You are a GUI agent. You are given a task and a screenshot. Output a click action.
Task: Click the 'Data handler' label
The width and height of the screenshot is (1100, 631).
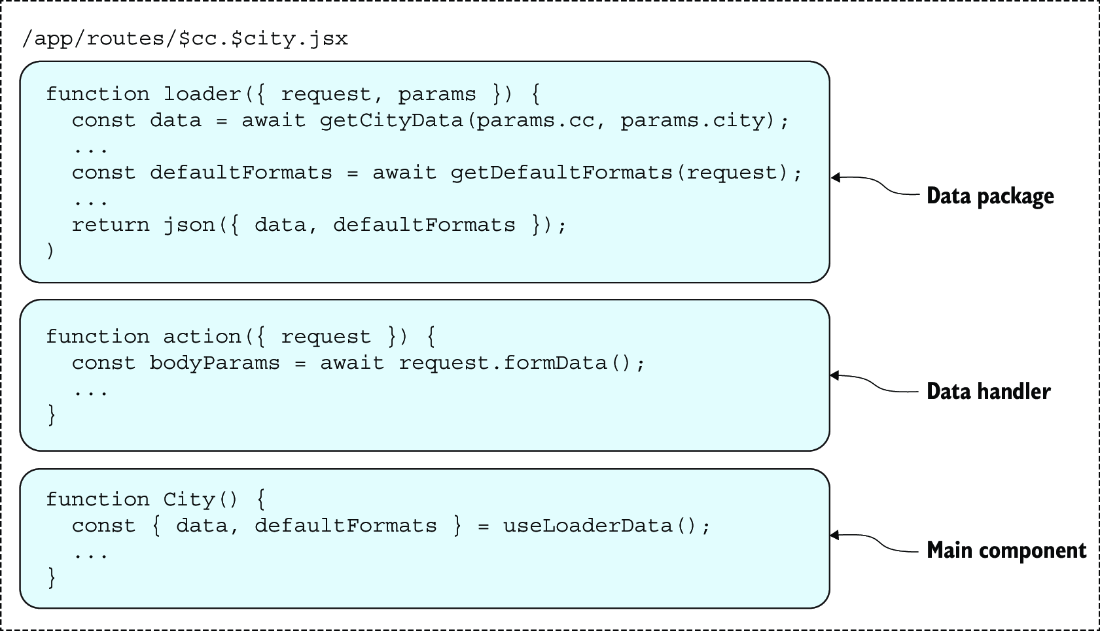[x=988, y=391]
